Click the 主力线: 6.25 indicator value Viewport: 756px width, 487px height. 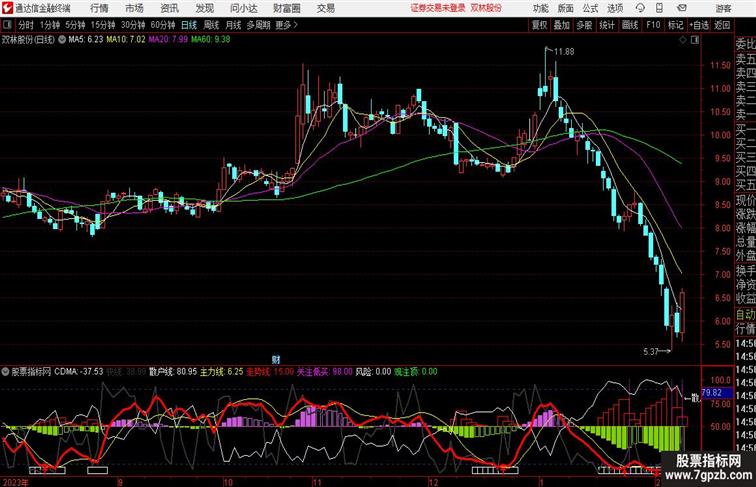[222, 372]
